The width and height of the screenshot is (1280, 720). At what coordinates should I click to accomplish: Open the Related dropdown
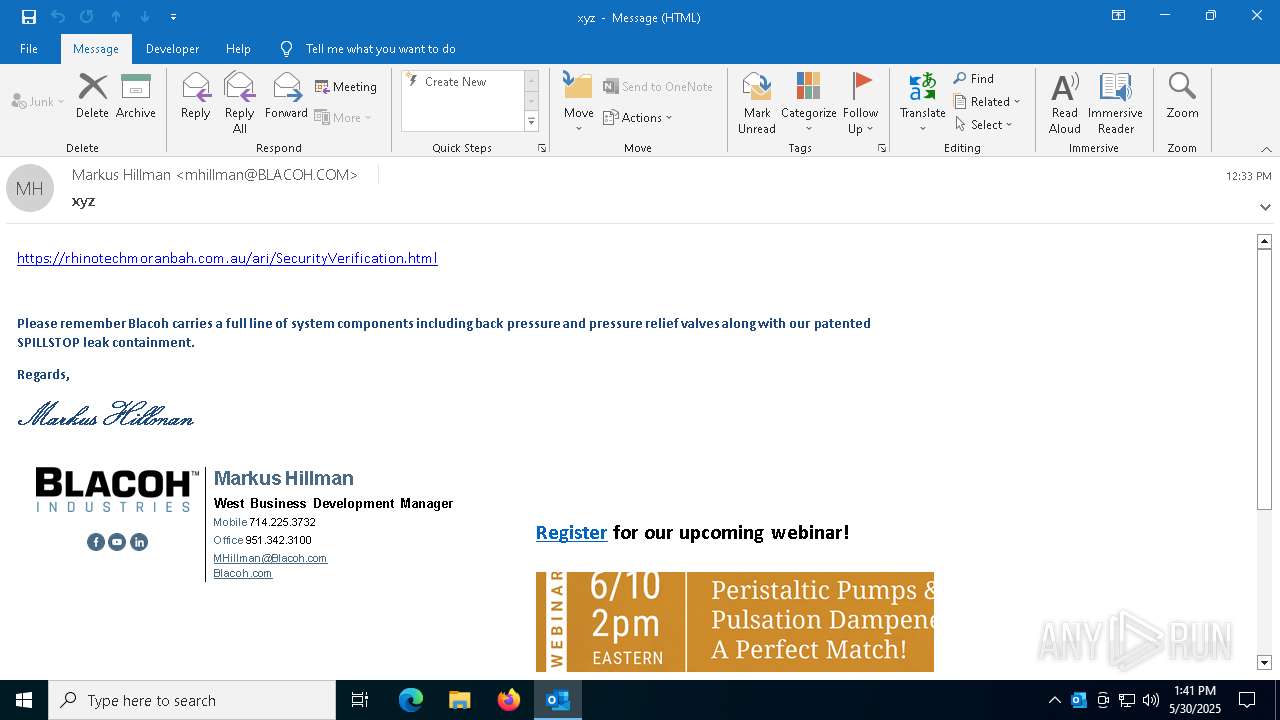click(987, 101)
